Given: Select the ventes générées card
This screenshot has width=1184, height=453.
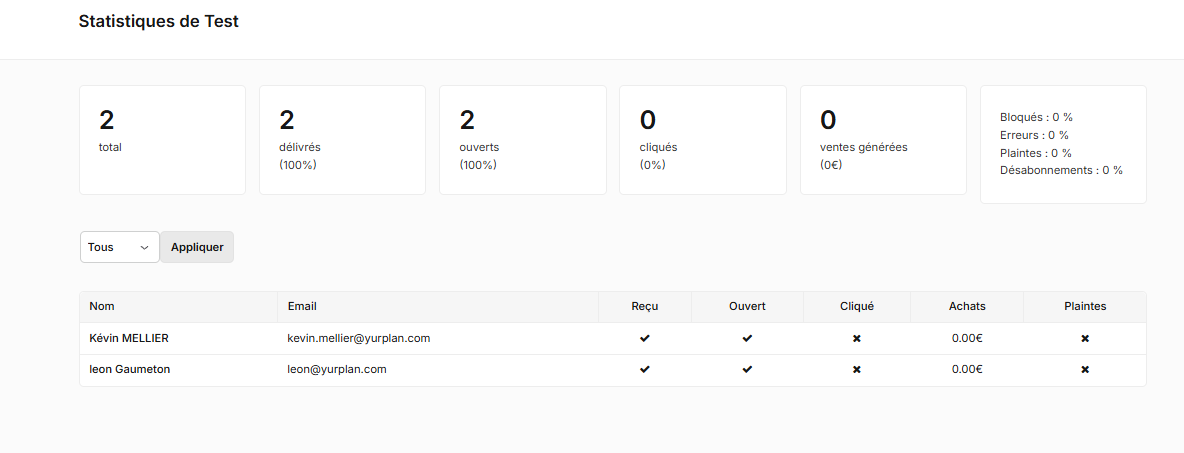Looking at the screenshot, I should pyautogui.click(x=883, y=140).
